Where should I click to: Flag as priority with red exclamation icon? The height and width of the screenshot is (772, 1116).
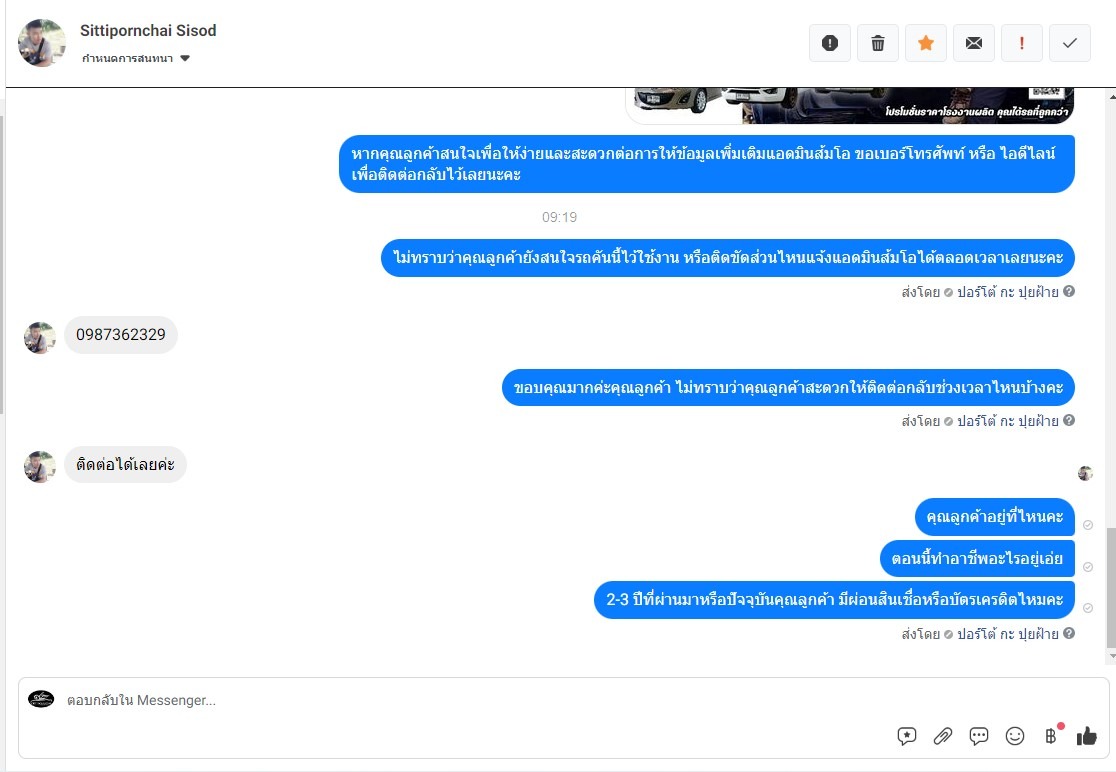[x=1022, y=43]
